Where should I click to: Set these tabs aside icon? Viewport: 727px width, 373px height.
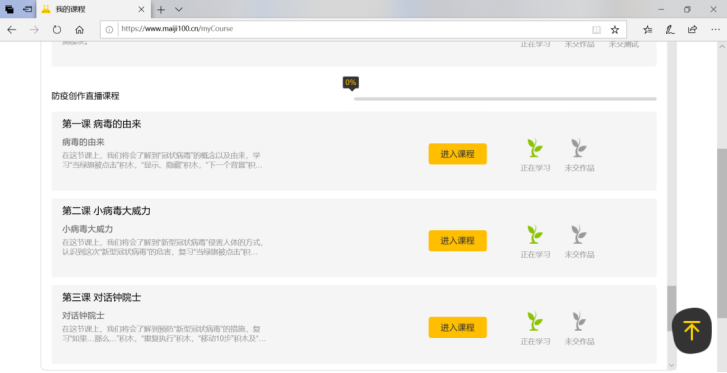[x=27, y=9]
